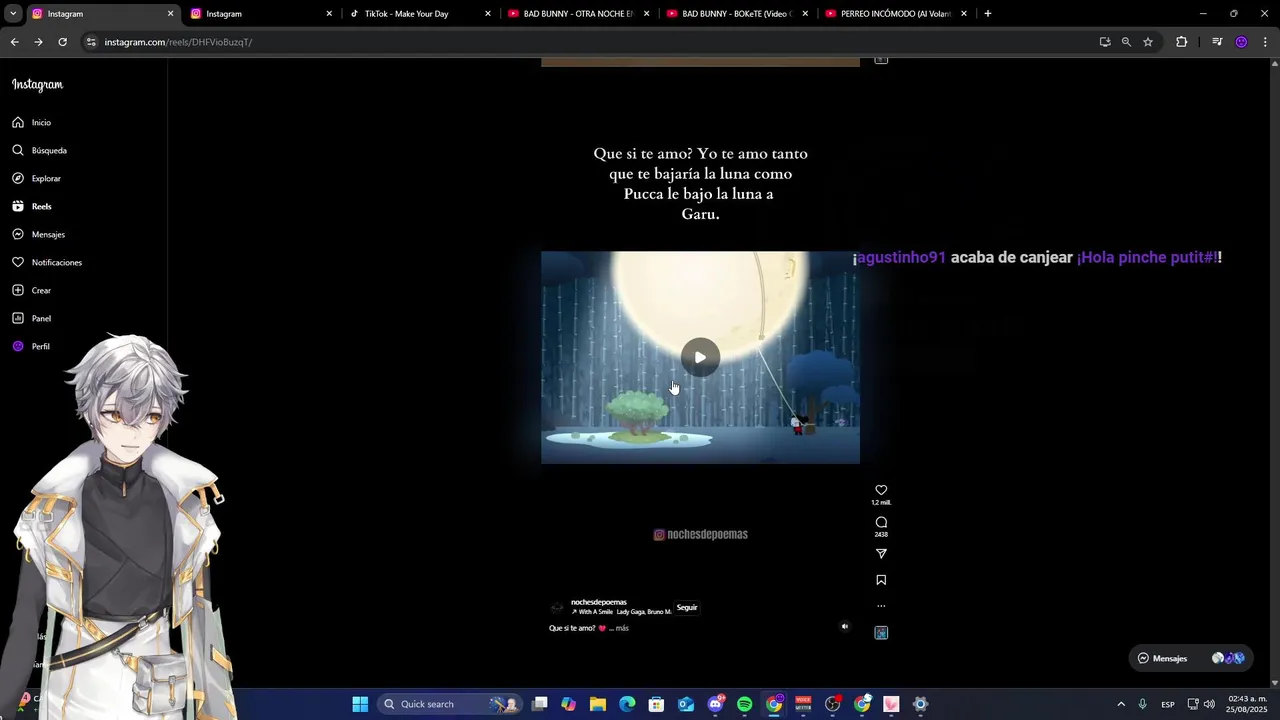Close the TikTok tab

[488, 14]
